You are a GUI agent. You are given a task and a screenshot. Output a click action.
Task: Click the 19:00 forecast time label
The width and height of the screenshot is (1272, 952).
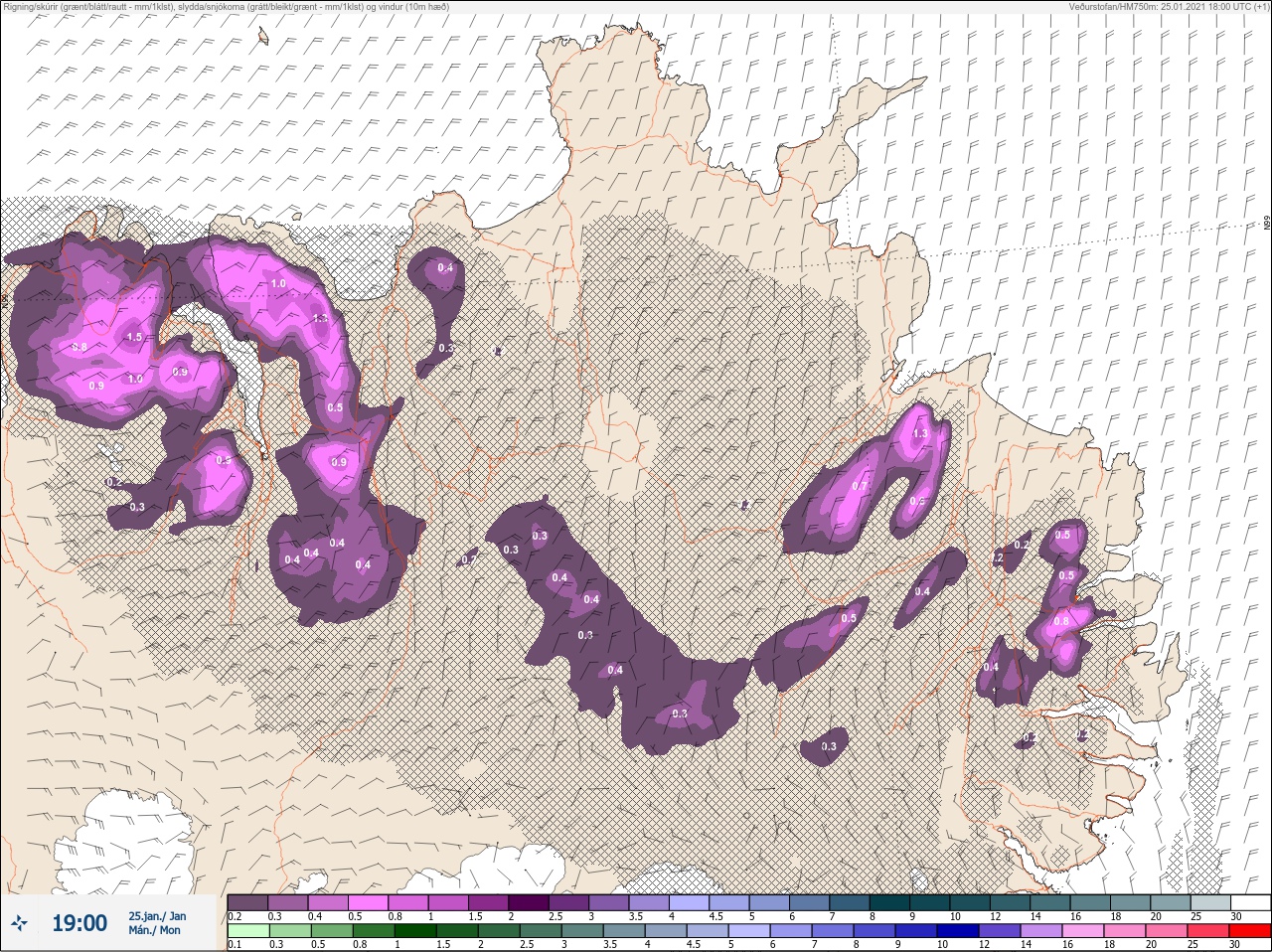click(79, 923)
